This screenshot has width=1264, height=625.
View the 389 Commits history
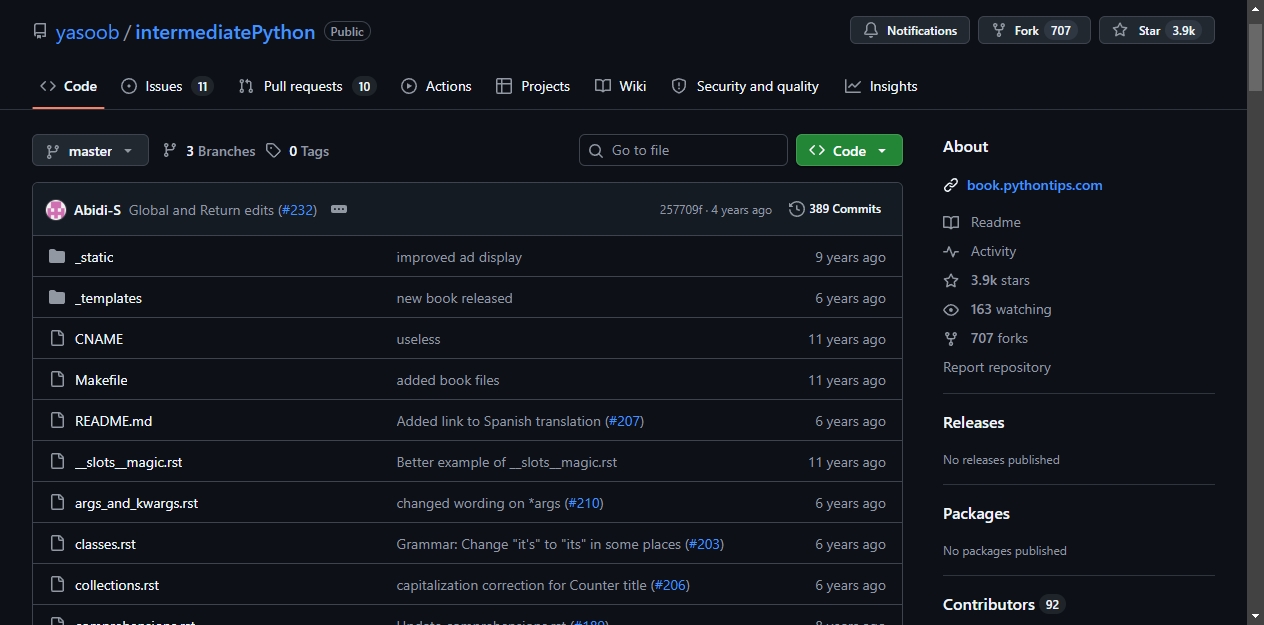(x=835, y=209)
